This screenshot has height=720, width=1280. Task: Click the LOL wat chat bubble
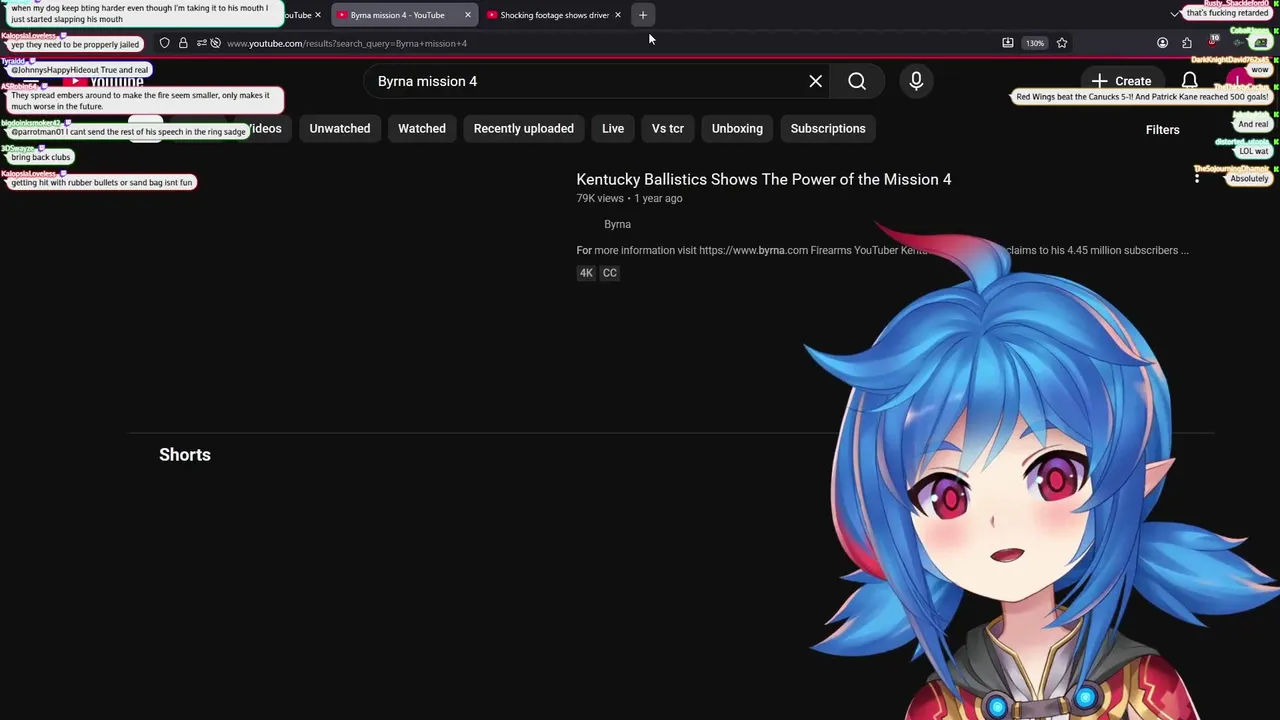[x=1253, y=151]
